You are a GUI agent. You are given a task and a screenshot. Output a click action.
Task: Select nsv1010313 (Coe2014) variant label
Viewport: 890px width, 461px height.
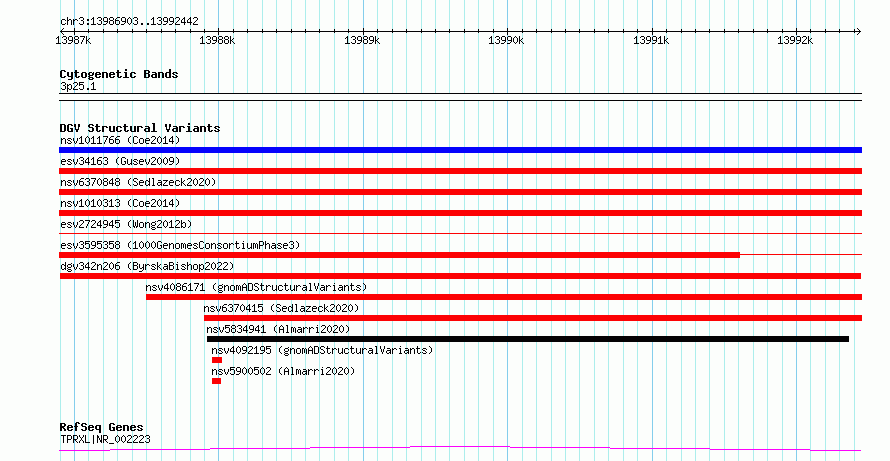(x=120, y=203)
